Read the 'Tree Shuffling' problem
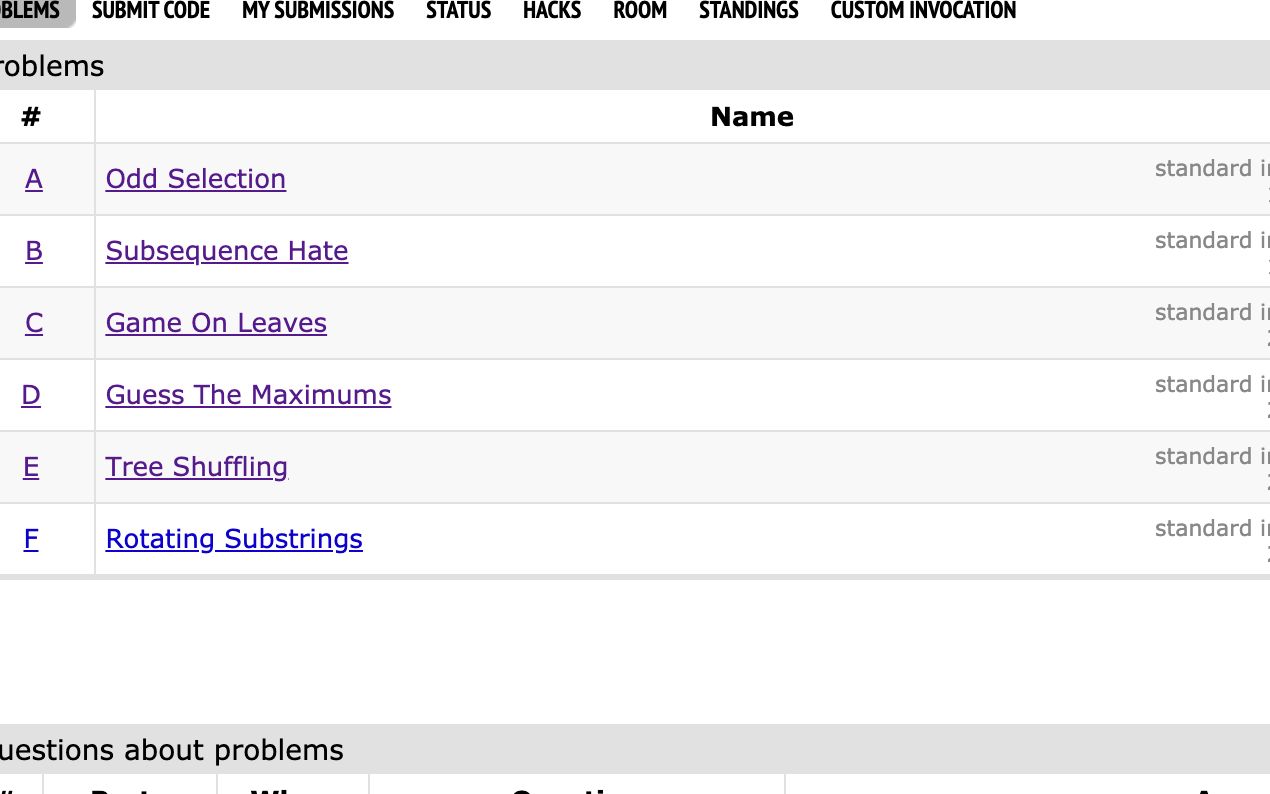Screen dimensions: 1270x794 (x=196, y=467)
